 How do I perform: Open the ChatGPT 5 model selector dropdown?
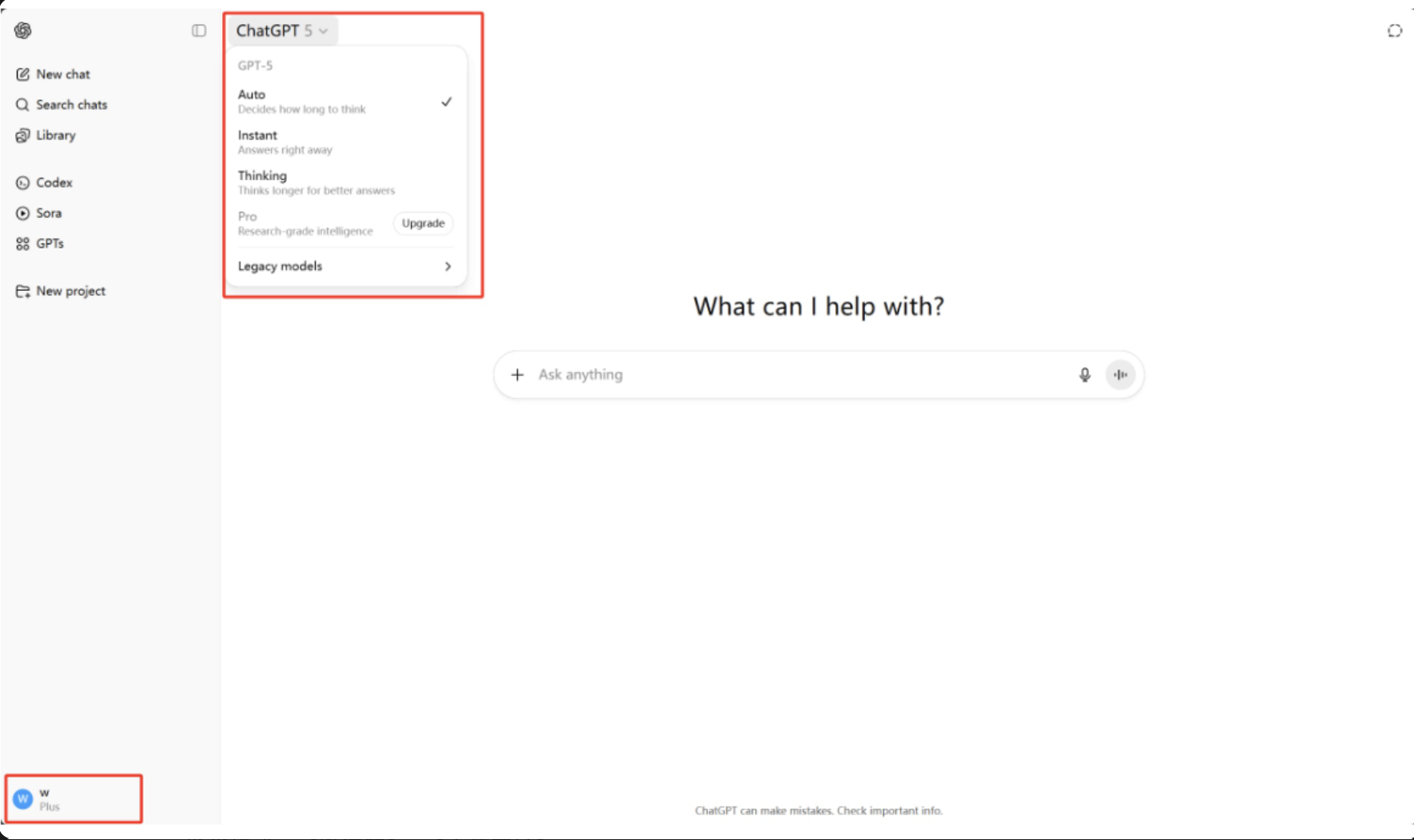(282, 30)
